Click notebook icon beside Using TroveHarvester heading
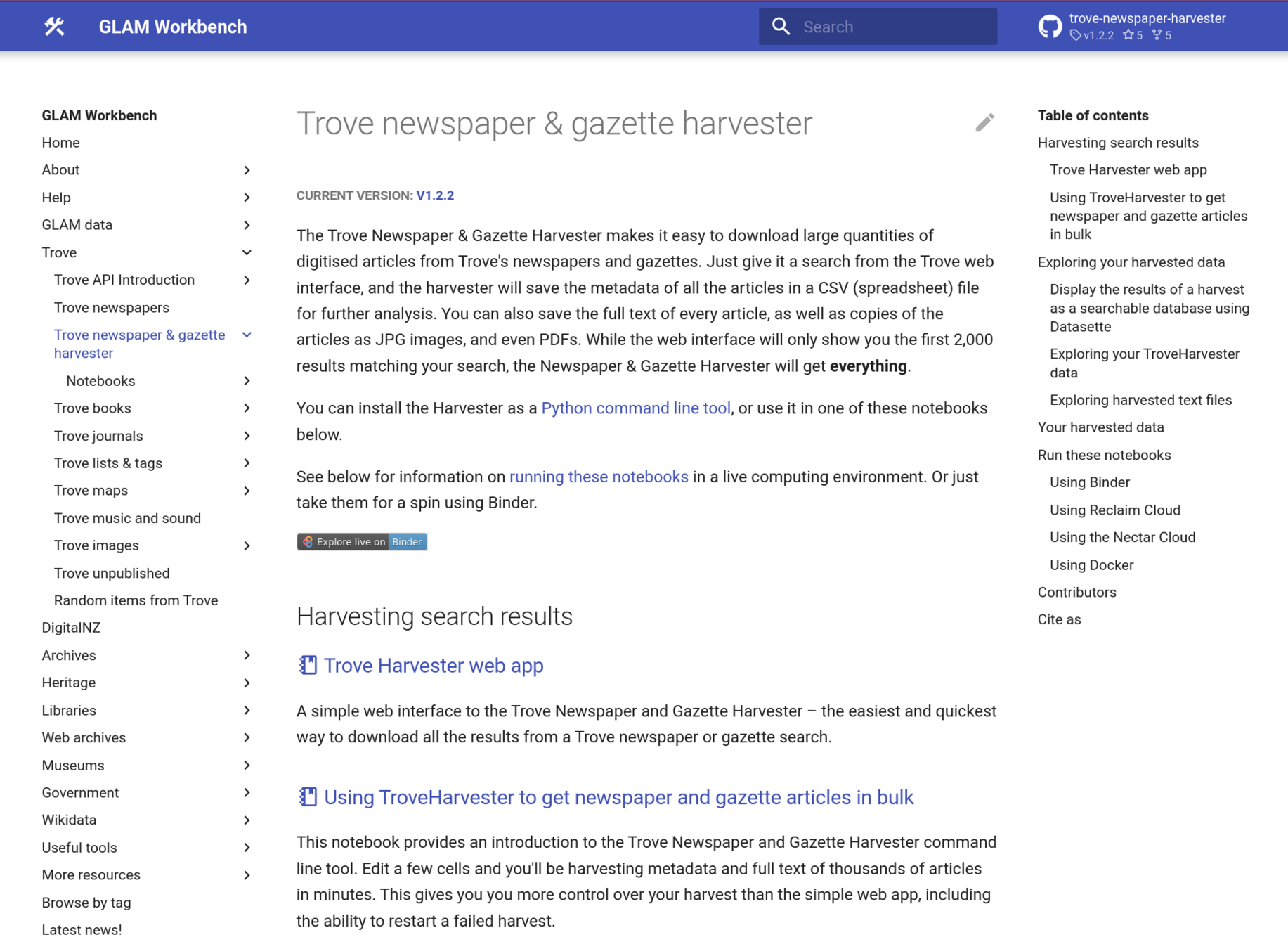 [x=308, y=796]
